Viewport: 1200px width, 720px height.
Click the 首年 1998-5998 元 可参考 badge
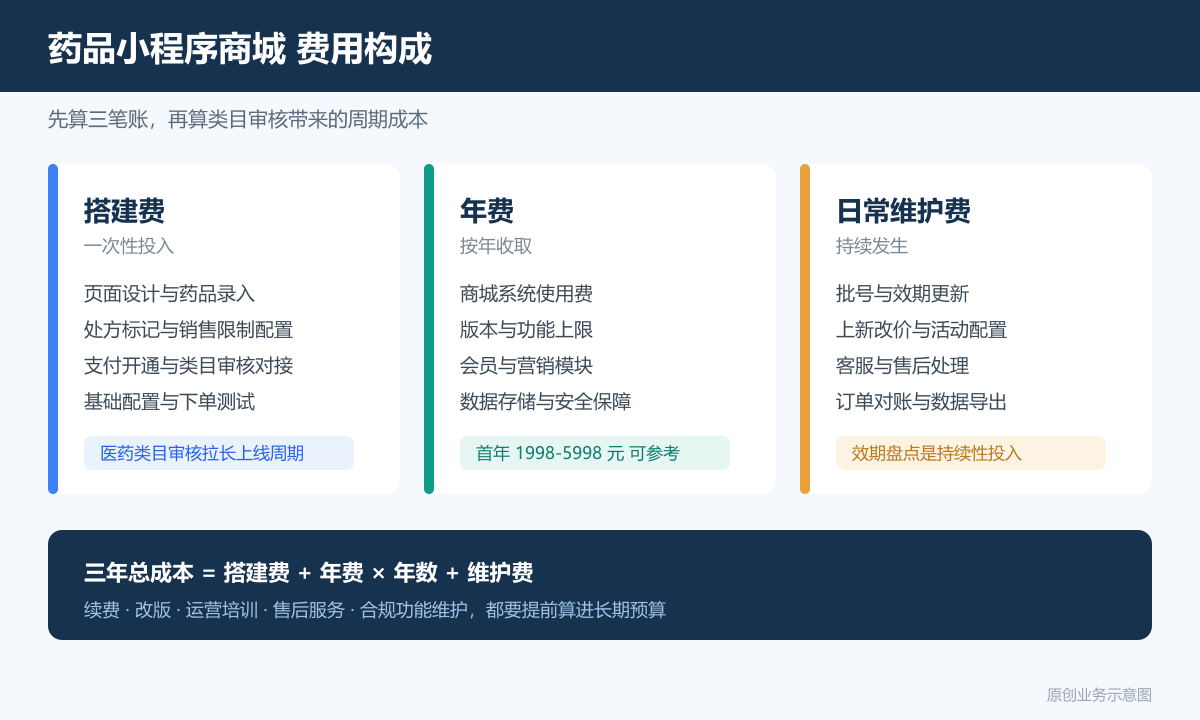pyautogui.click(x=595, y=453)
